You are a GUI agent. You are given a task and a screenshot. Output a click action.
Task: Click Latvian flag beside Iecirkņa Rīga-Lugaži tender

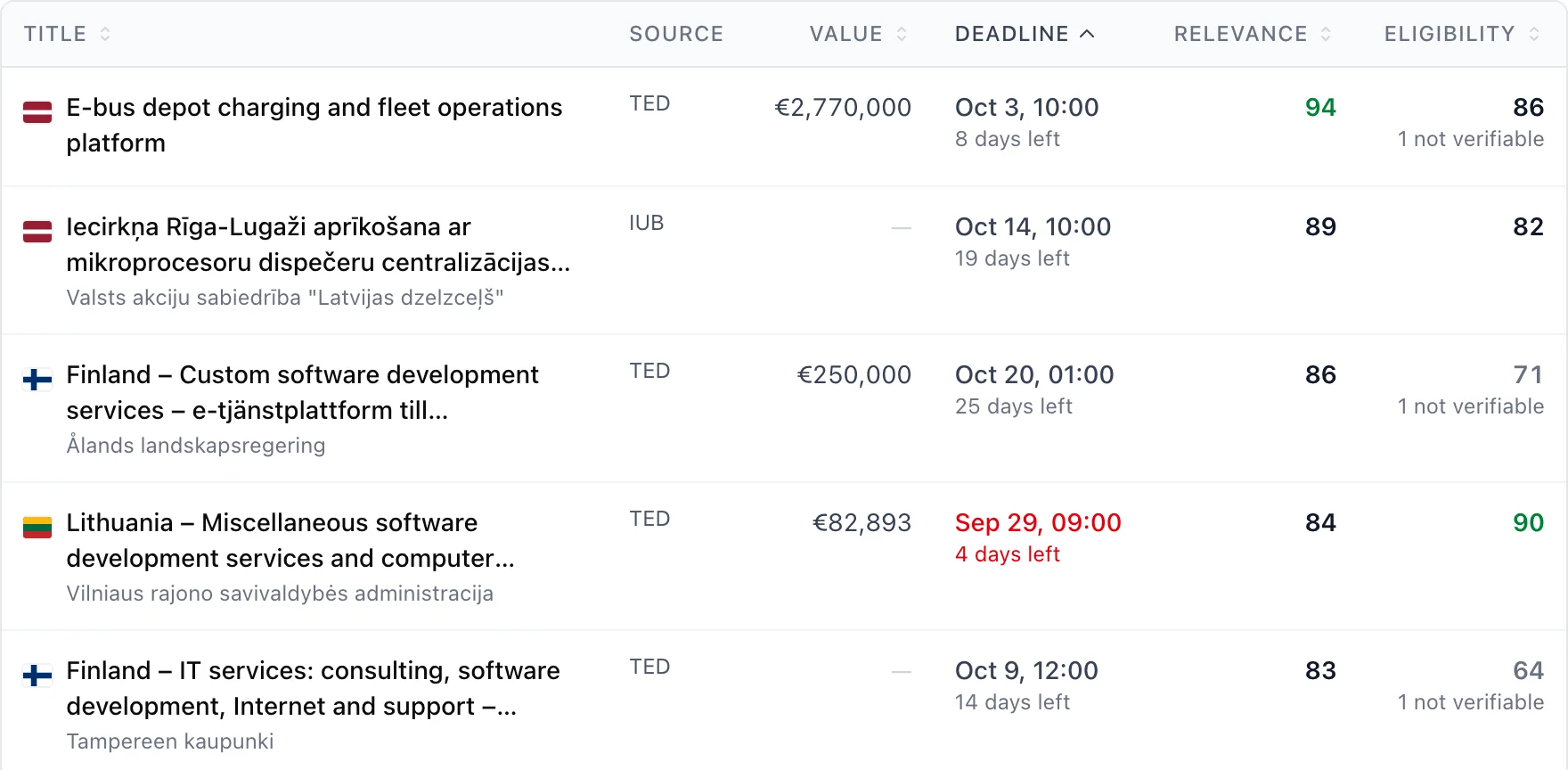click(x=37, y=232)
